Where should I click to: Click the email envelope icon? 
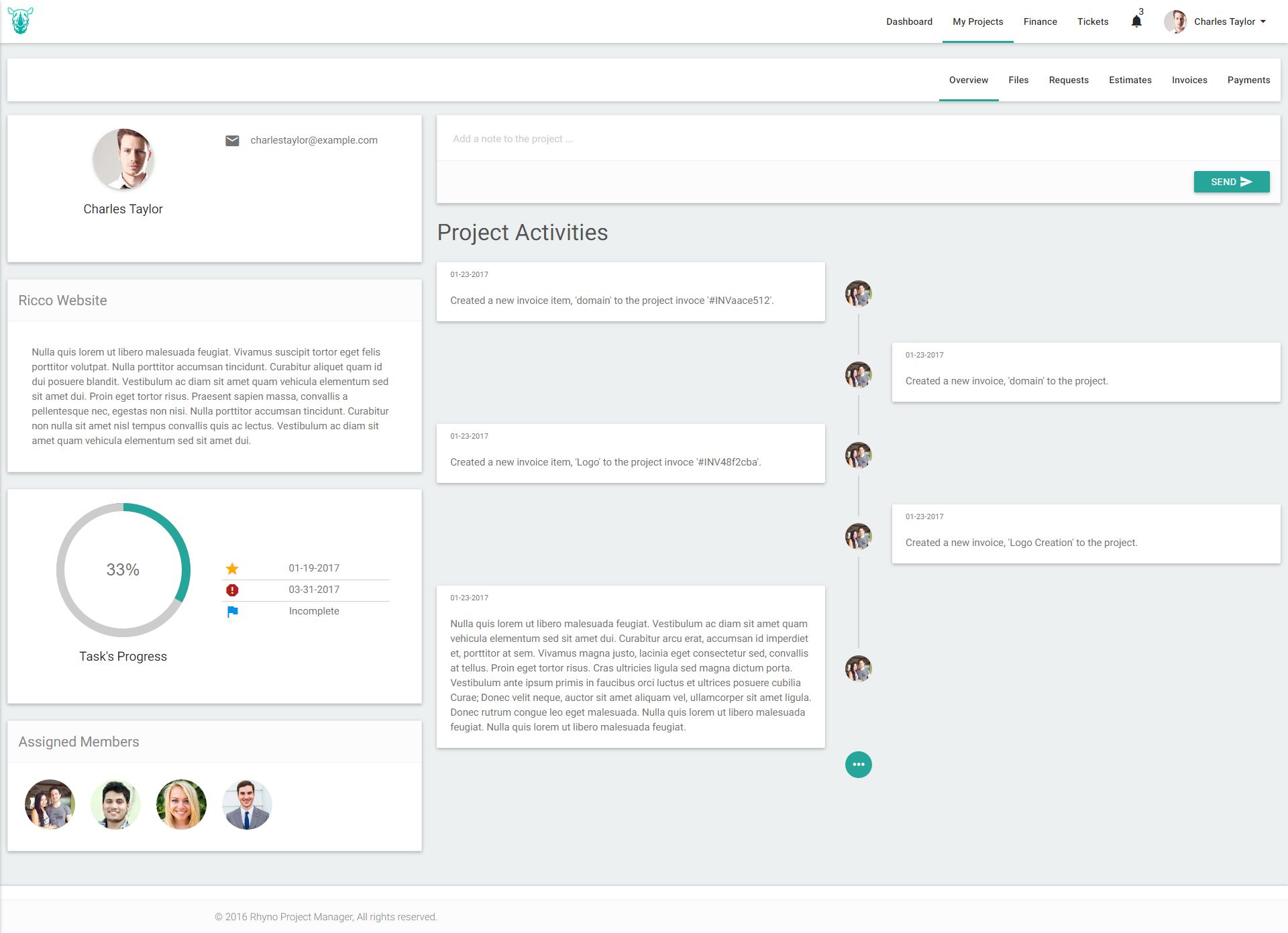pyautogui.click(x=232, y=140)
